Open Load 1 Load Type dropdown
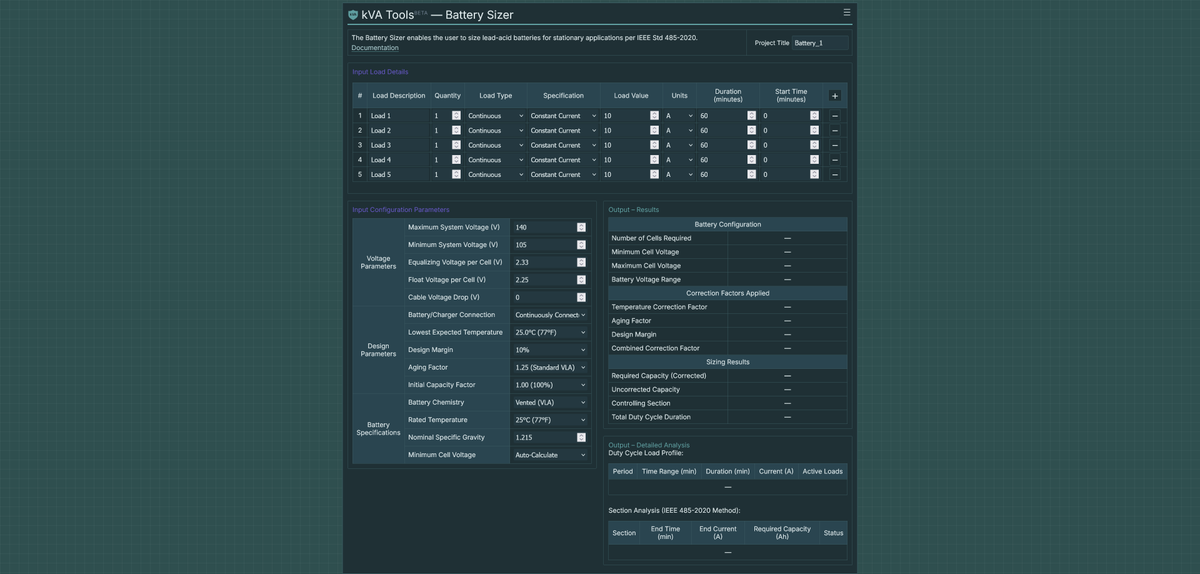Image resolution: width=1200 pixels, height=574 pixels. 495,116
